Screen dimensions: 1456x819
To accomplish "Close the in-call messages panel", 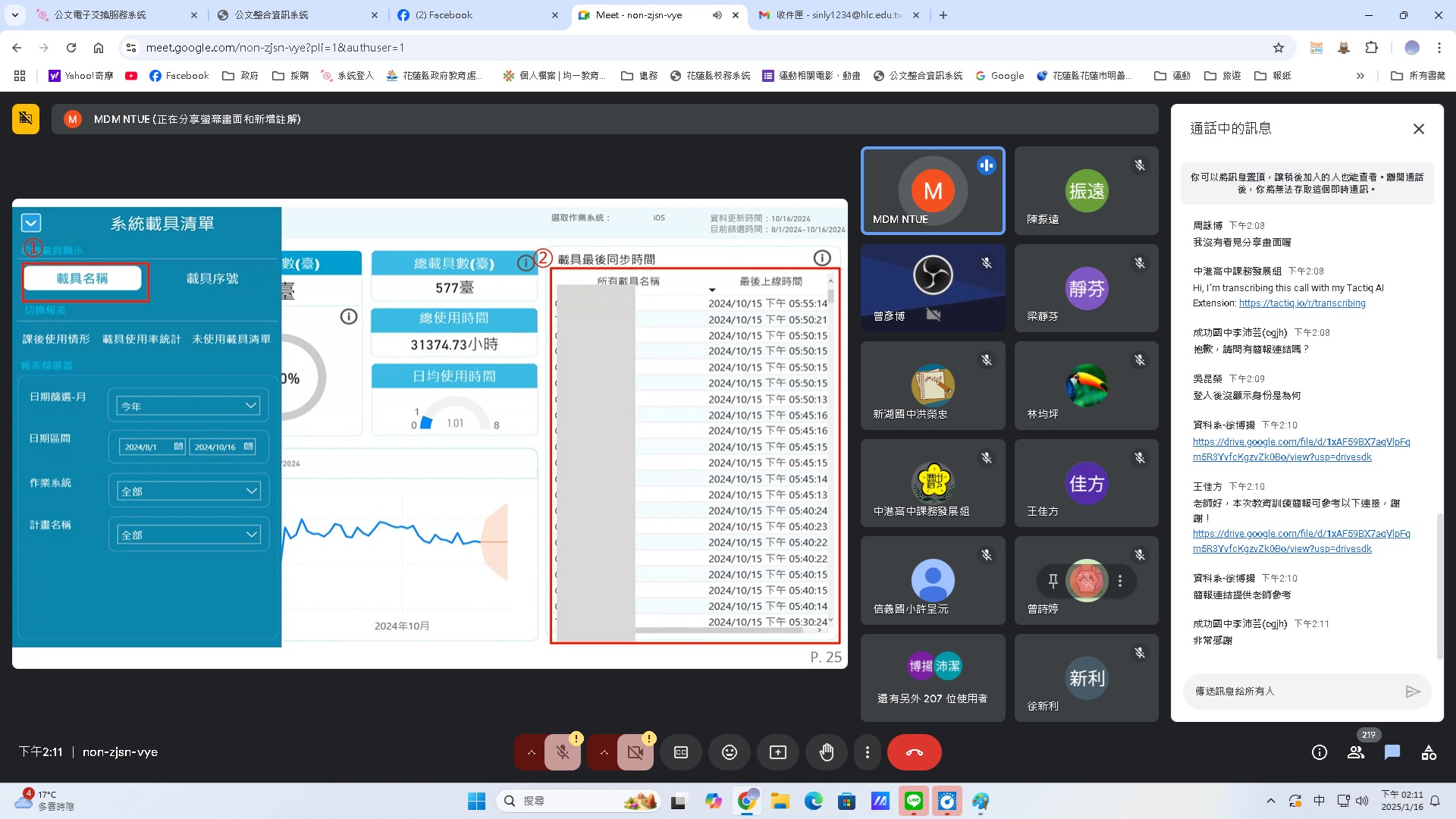I will [1418, 129].
